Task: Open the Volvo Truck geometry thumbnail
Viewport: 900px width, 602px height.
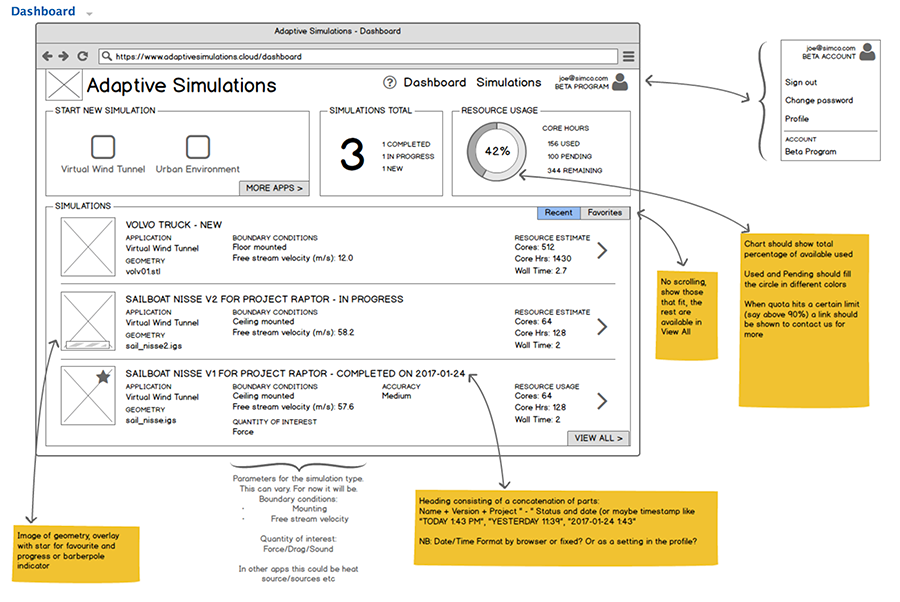Action: click(88, 247)
